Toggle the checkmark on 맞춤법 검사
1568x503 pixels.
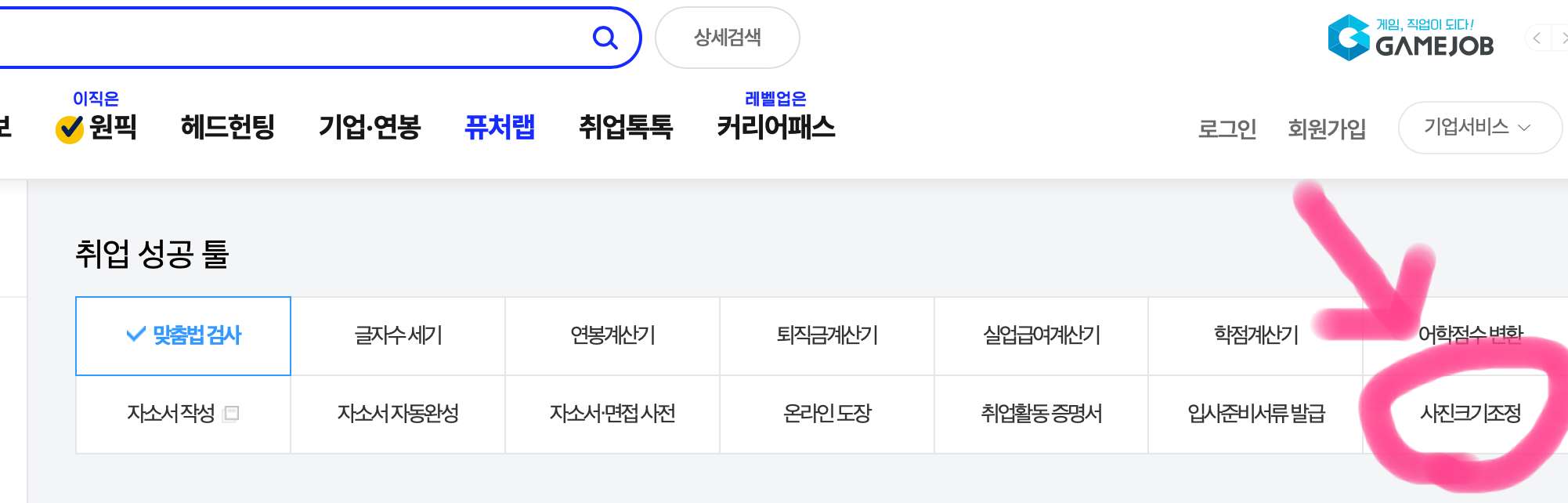135,335
